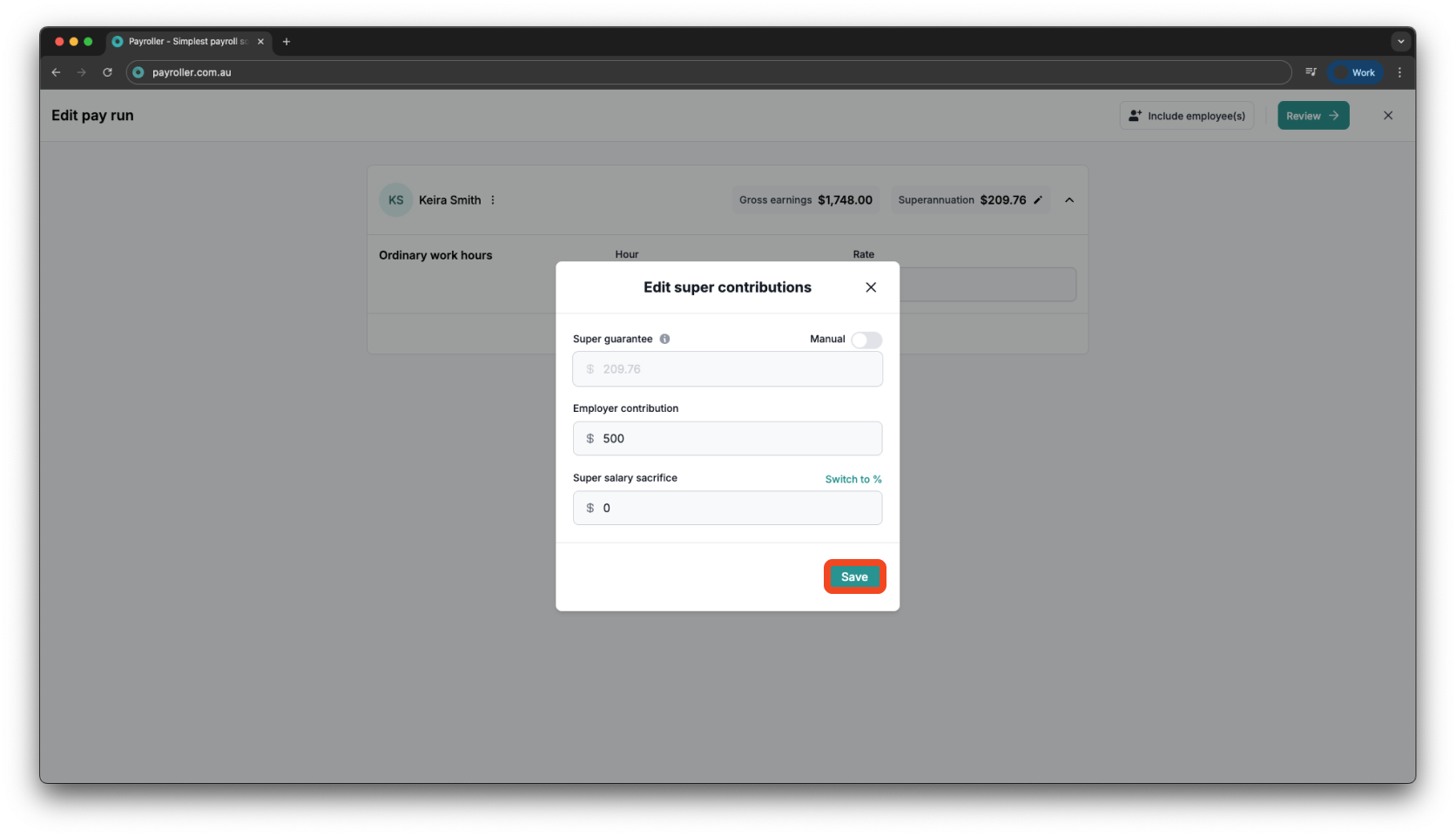Click the info icon next to Super guarantee
The image size is (1456, 836).
[664, 339]
